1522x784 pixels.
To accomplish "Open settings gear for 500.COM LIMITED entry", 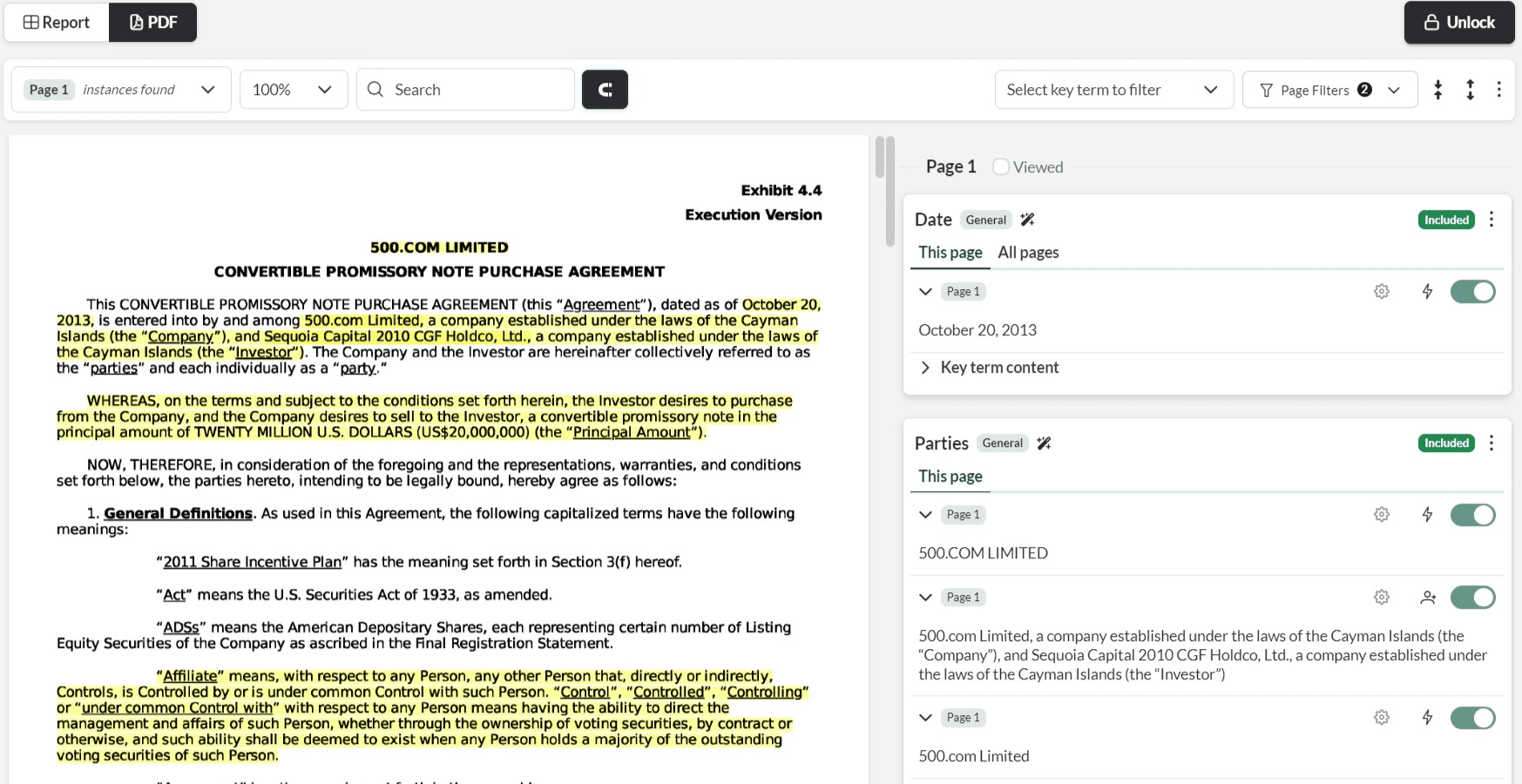I will [1382, 515].
